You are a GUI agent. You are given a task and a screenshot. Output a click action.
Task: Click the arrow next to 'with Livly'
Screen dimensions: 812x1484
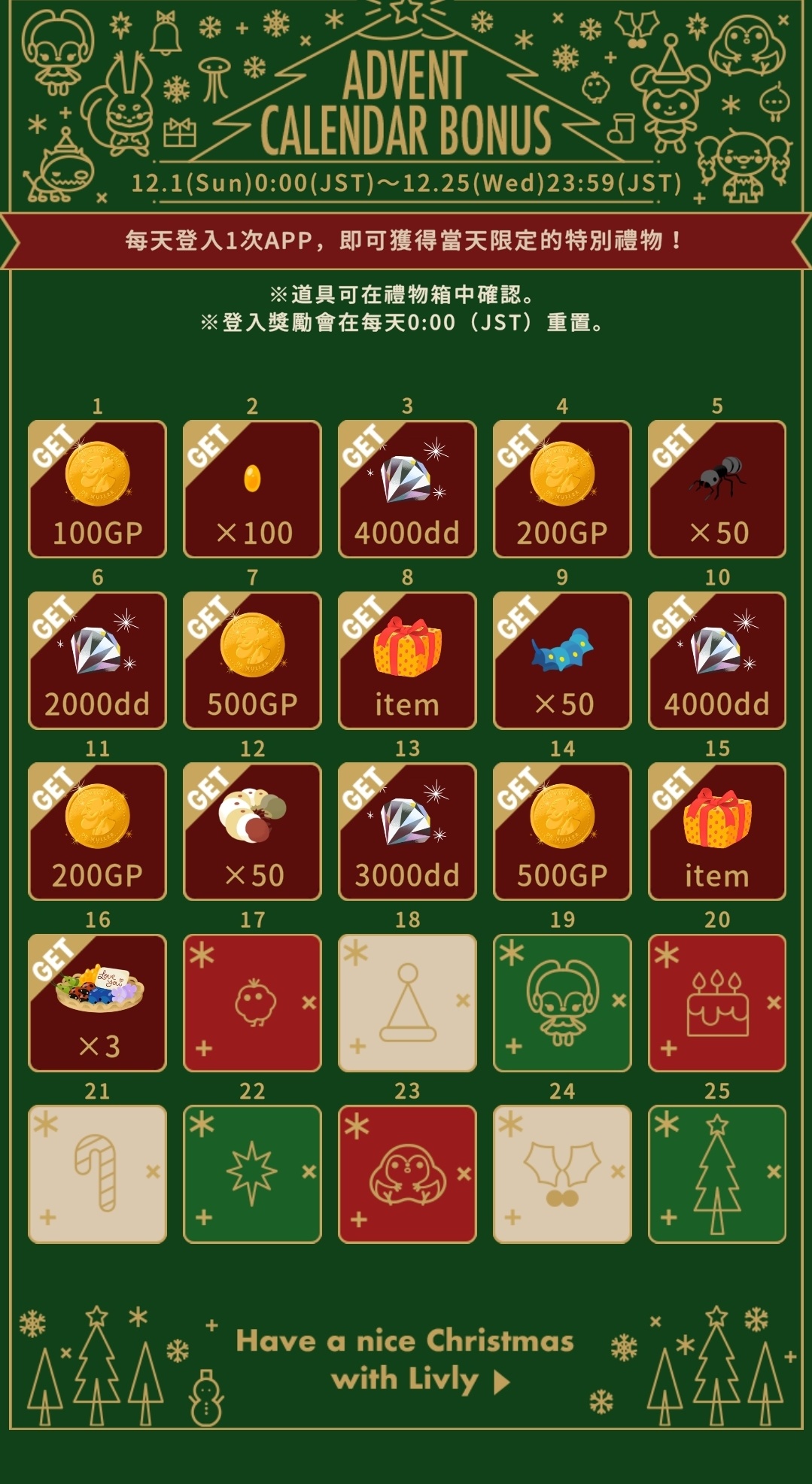501,1382
